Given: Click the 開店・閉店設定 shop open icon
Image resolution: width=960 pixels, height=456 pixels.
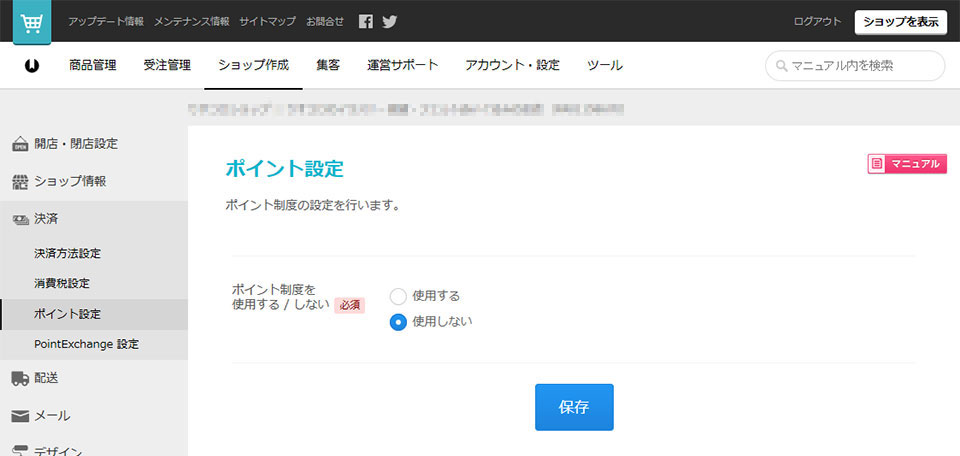Looking at the screenshot, I should 20,144.
